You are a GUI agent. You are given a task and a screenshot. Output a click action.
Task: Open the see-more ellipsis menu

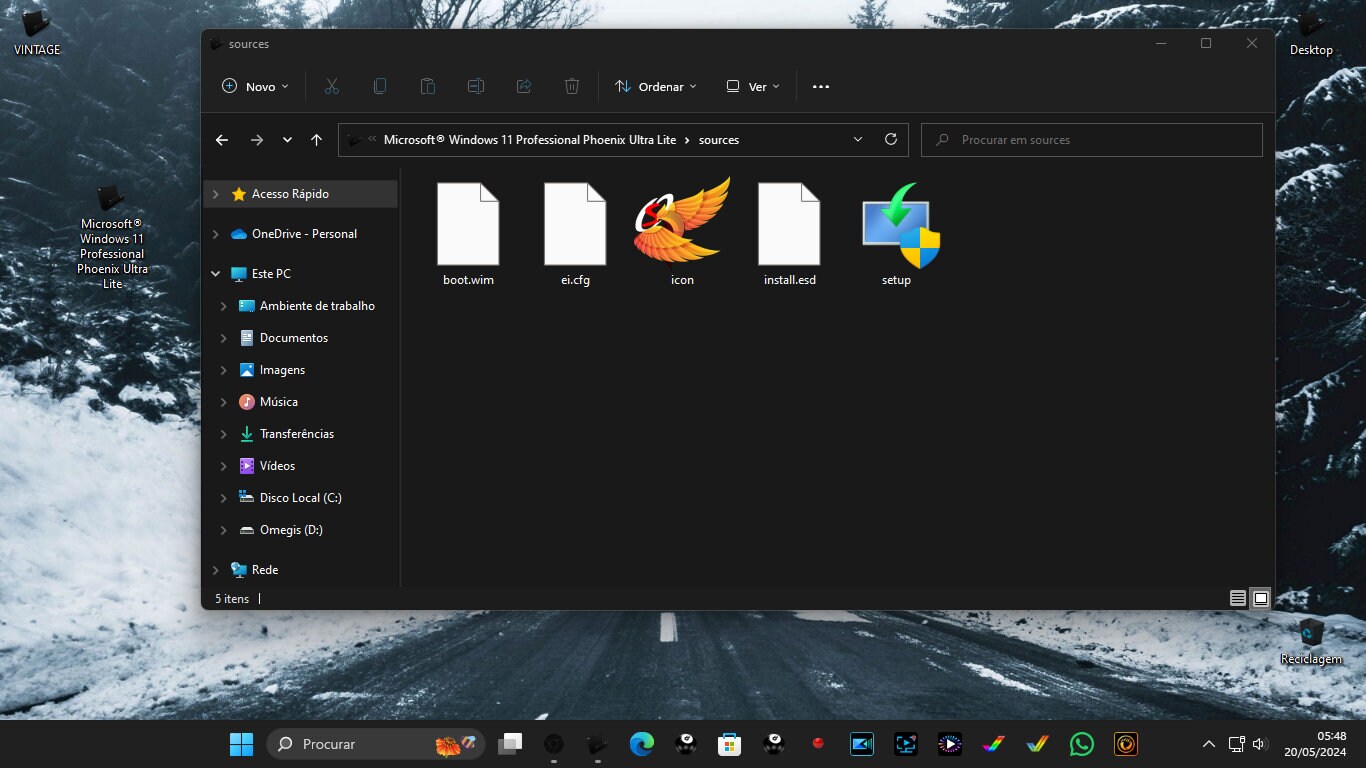(820, 86)
